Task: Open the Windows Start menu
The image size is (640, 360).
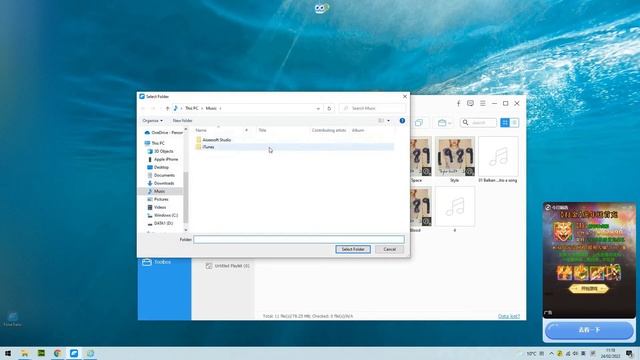Action: pyautogui.click(x=8, y=353)
